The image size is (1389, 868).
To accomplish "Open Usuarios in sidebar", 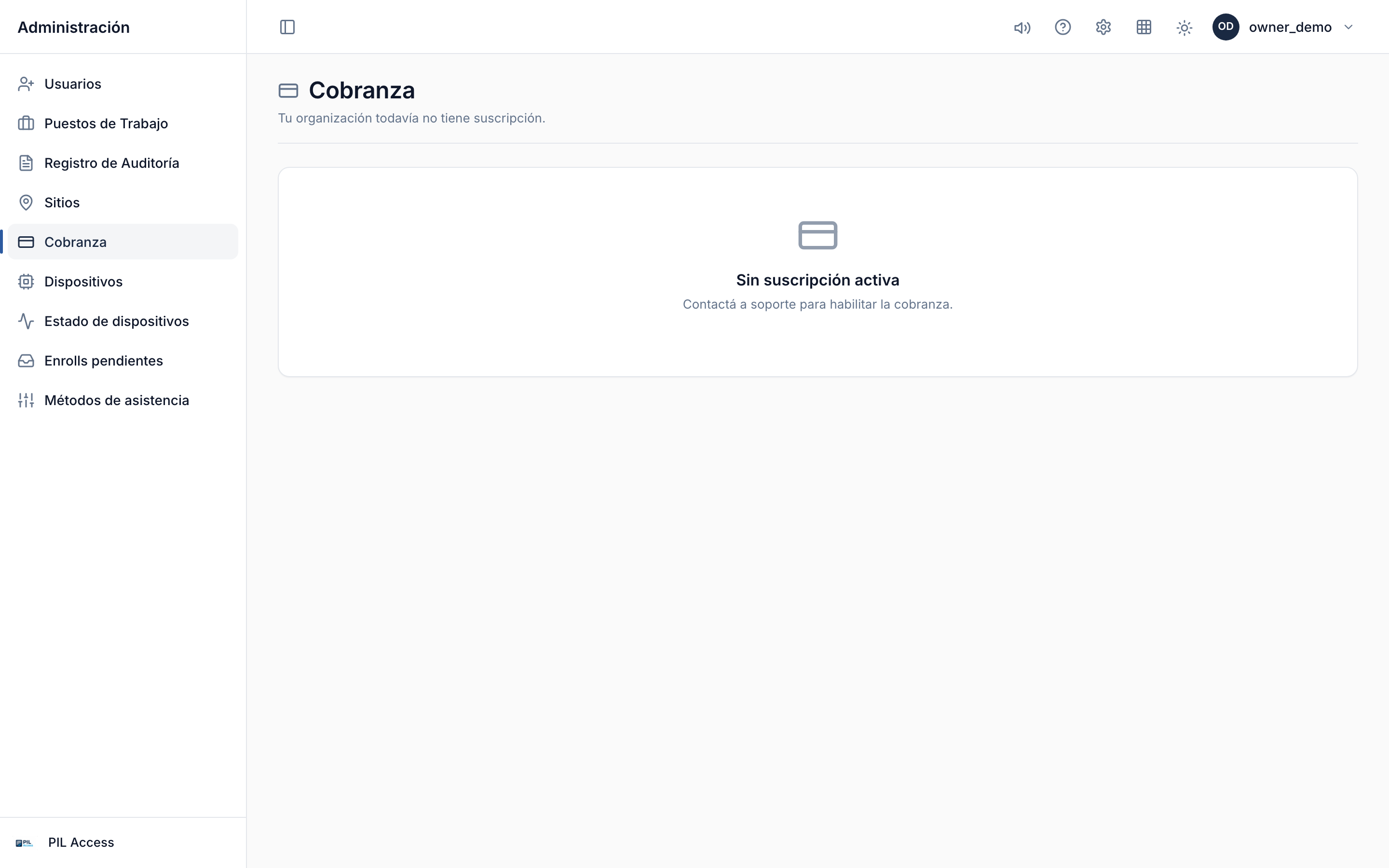I will click(123, 84).
